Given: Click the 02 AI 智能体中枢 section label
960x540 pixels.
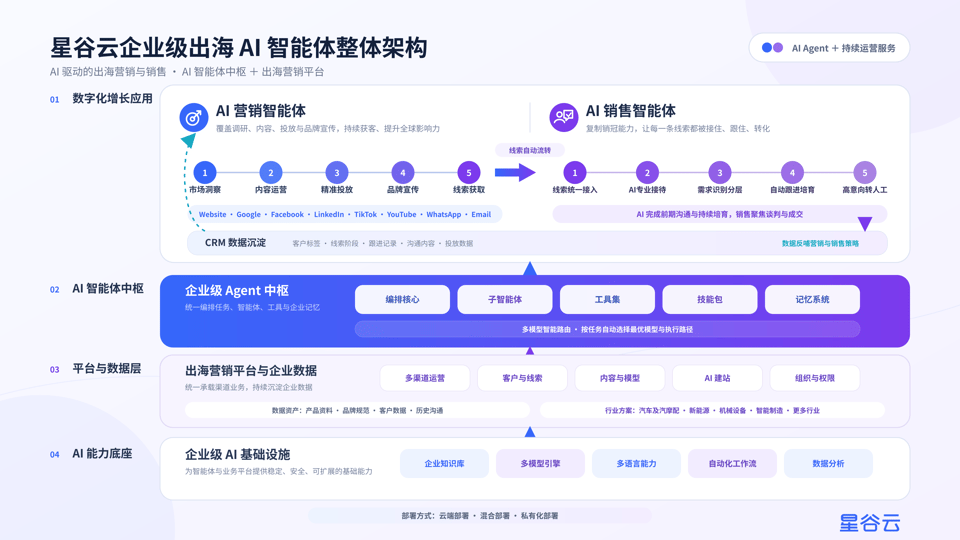Looking at the screenshot, I should [97, 288].
